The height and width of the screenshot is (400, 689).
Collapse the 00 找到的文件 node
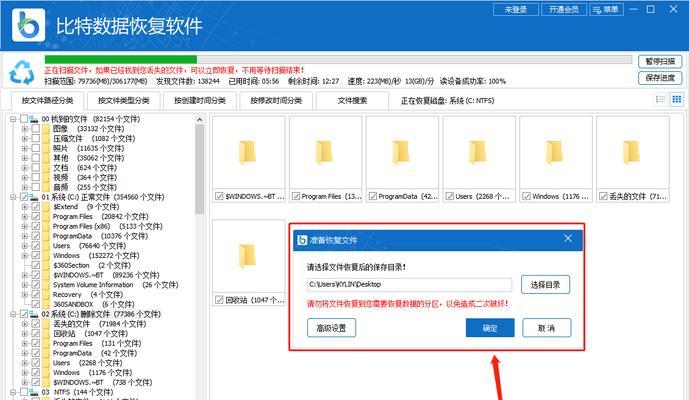pos(13,119)
